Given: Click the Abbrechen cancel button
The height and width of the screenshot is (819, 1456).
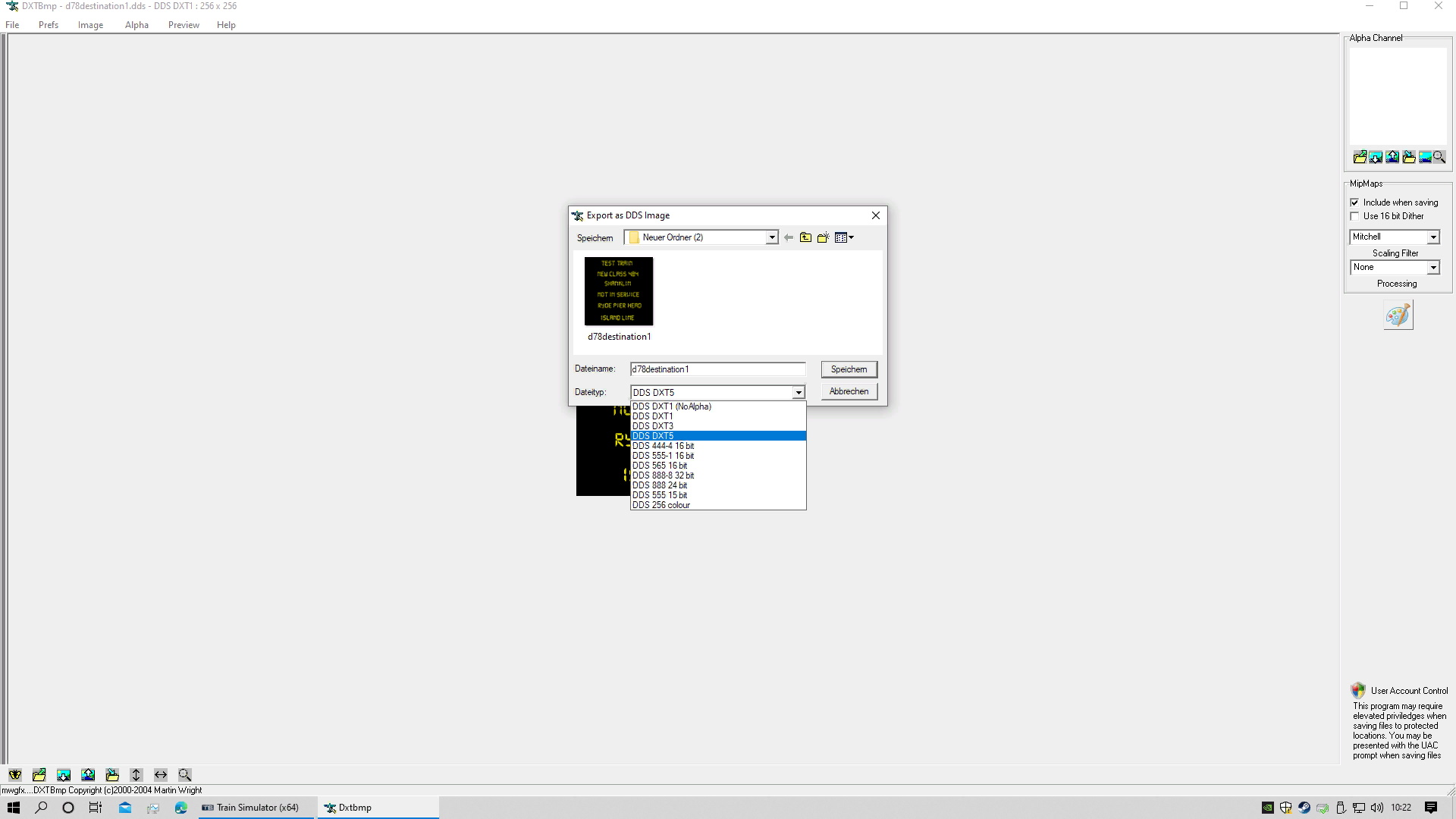Looking at the screenshot, I should tap(849, 391).
